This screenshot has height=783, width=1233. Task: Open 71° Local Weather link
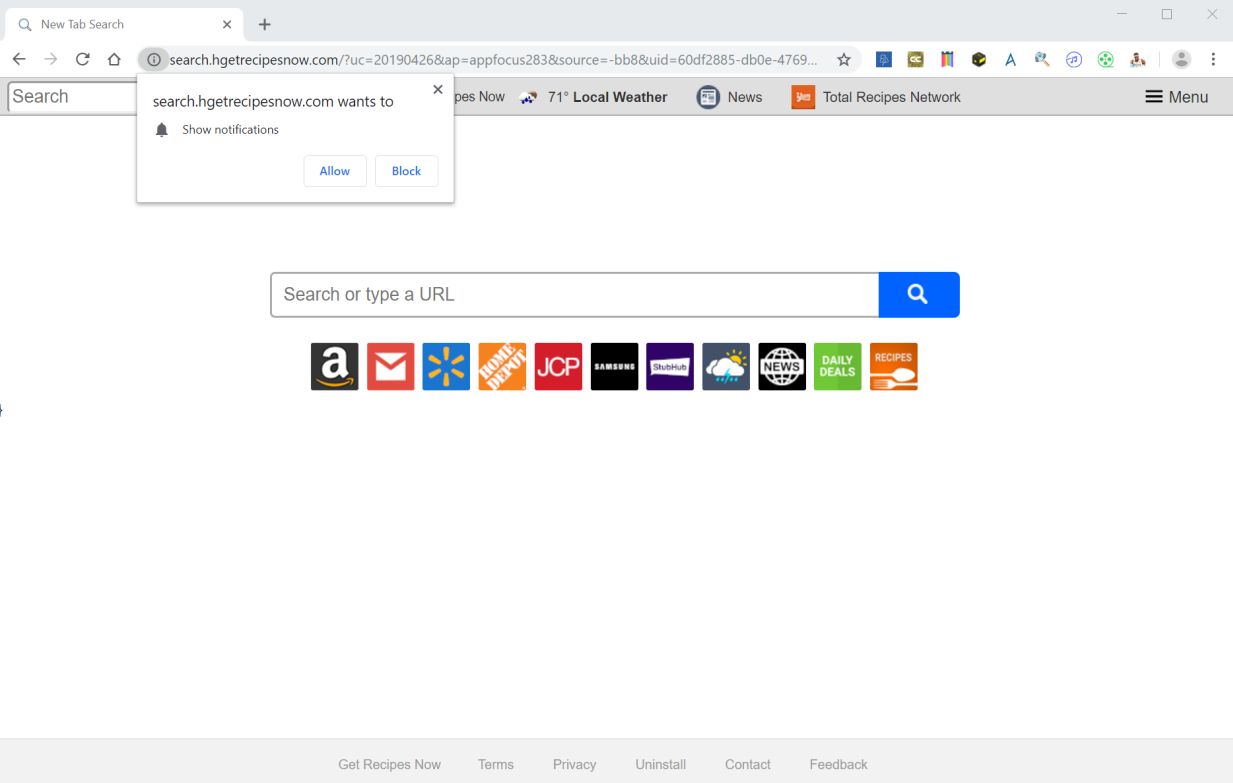click(x=607, y=97)
